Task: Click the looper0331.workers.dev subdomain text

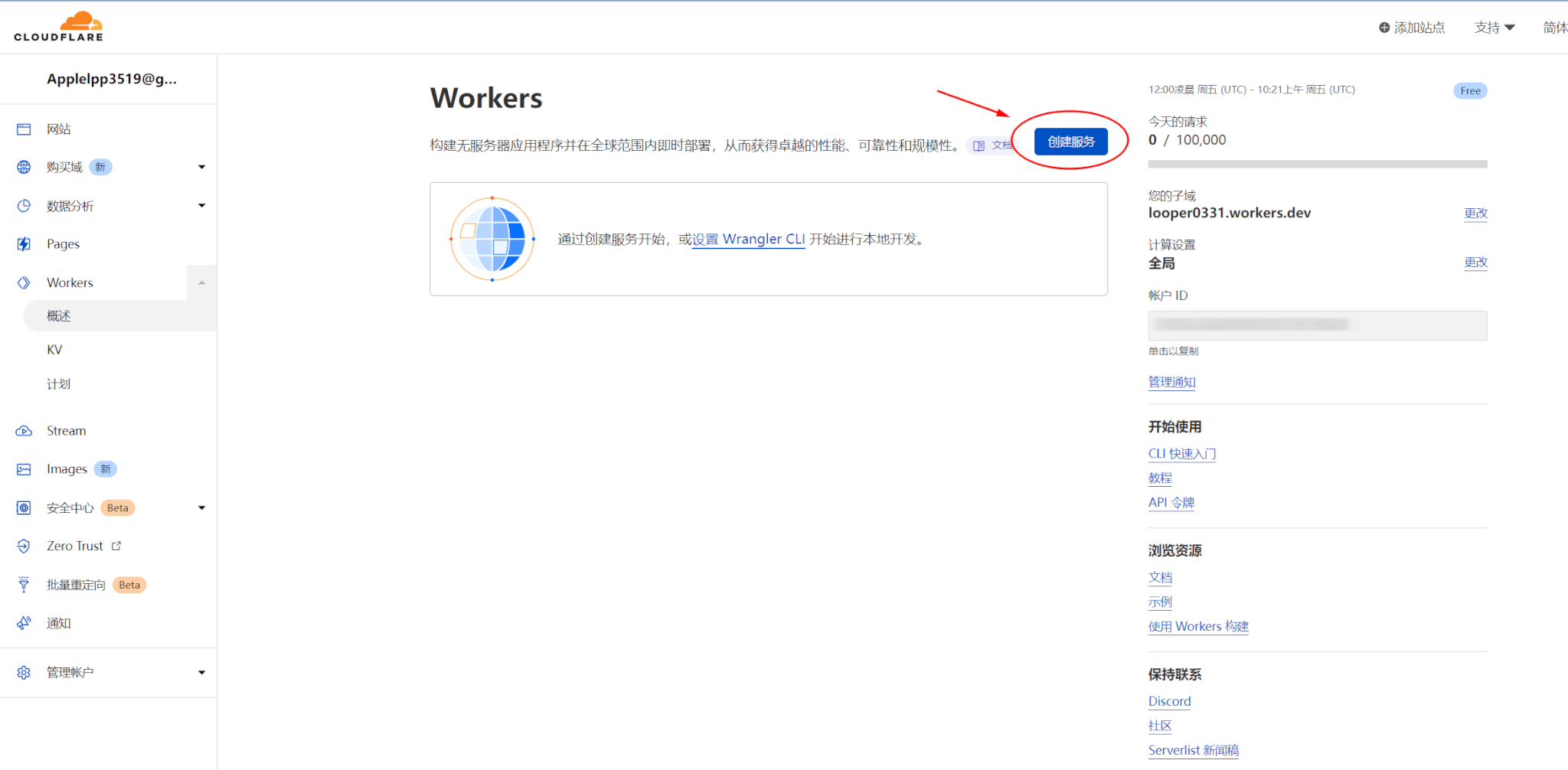Action: coord(1230,213)
